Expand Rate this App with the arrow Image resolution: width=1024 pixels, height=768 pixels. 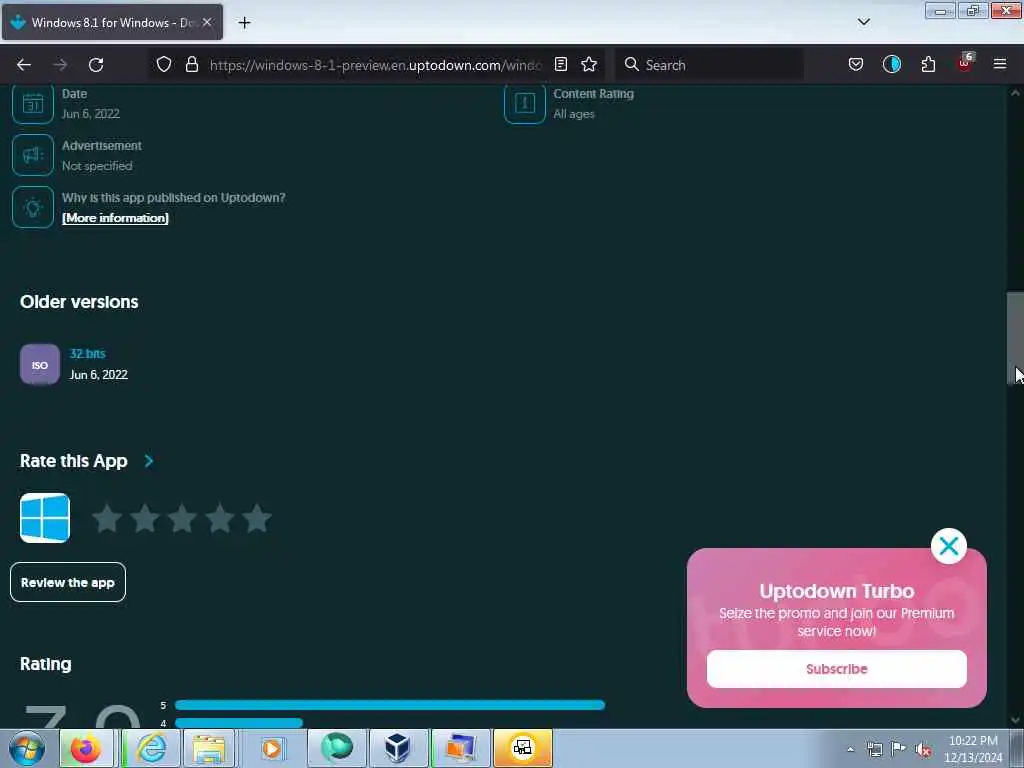tap(149, 461)
